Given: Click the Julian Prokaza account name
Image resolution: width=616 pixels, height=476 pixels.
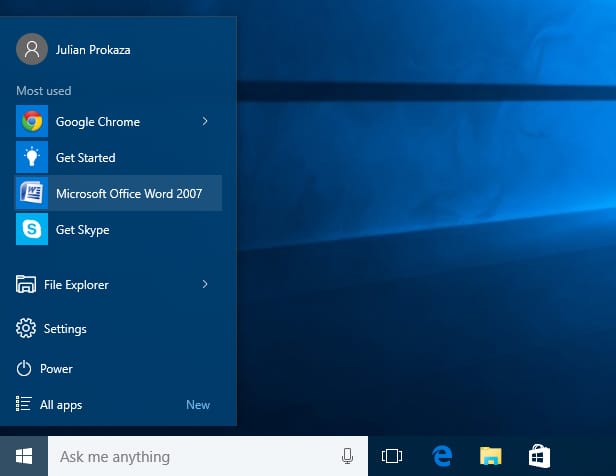Looking at the screenshot, I should (93, 50).
